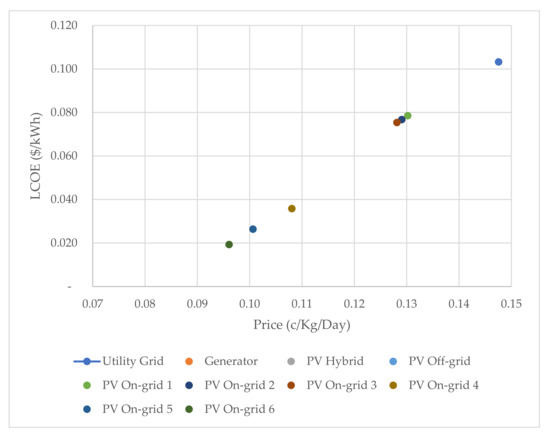Viewport: 550px width, 438px height.
Task: Select the dark green data point near 0.096
Action: click(229, 244)
